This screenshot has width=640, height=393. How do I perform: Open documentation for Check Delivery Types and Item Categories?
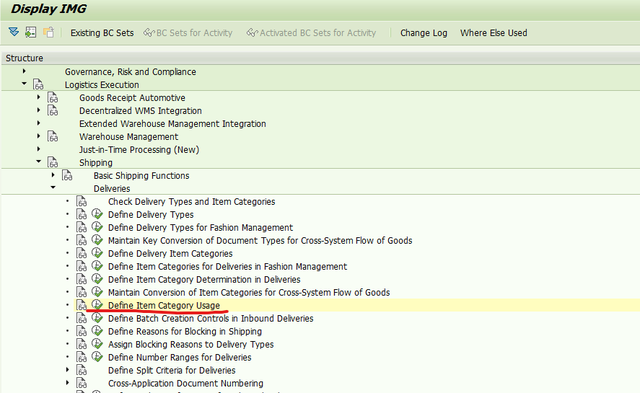[81, 201]
